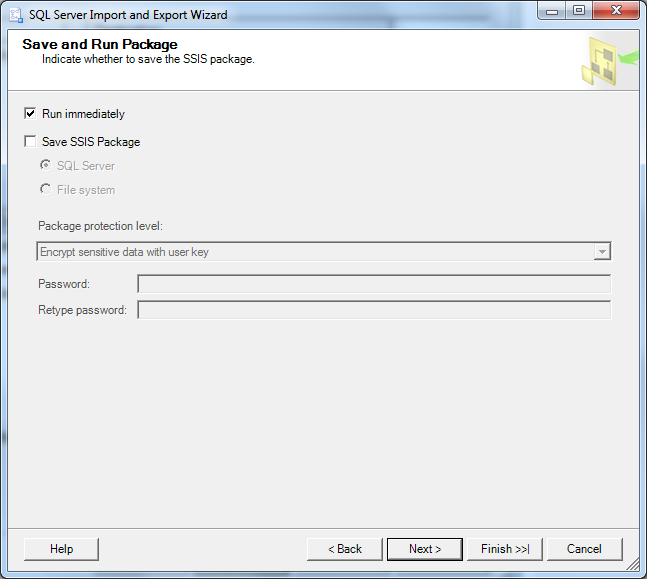Click into the Password field
The image size is (647, 579).
click(x=374, y=284)
